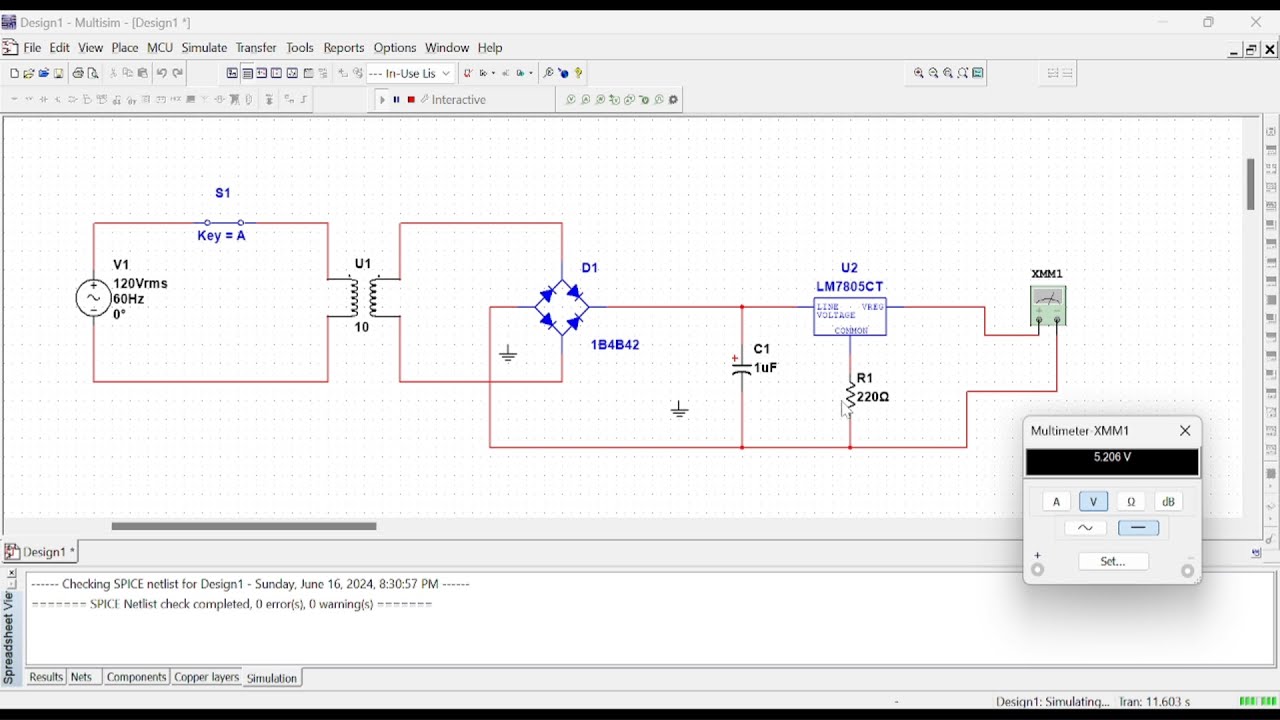Select dB mode on multimeter
Screen dimensions: 1280x720
[1169, 502]
